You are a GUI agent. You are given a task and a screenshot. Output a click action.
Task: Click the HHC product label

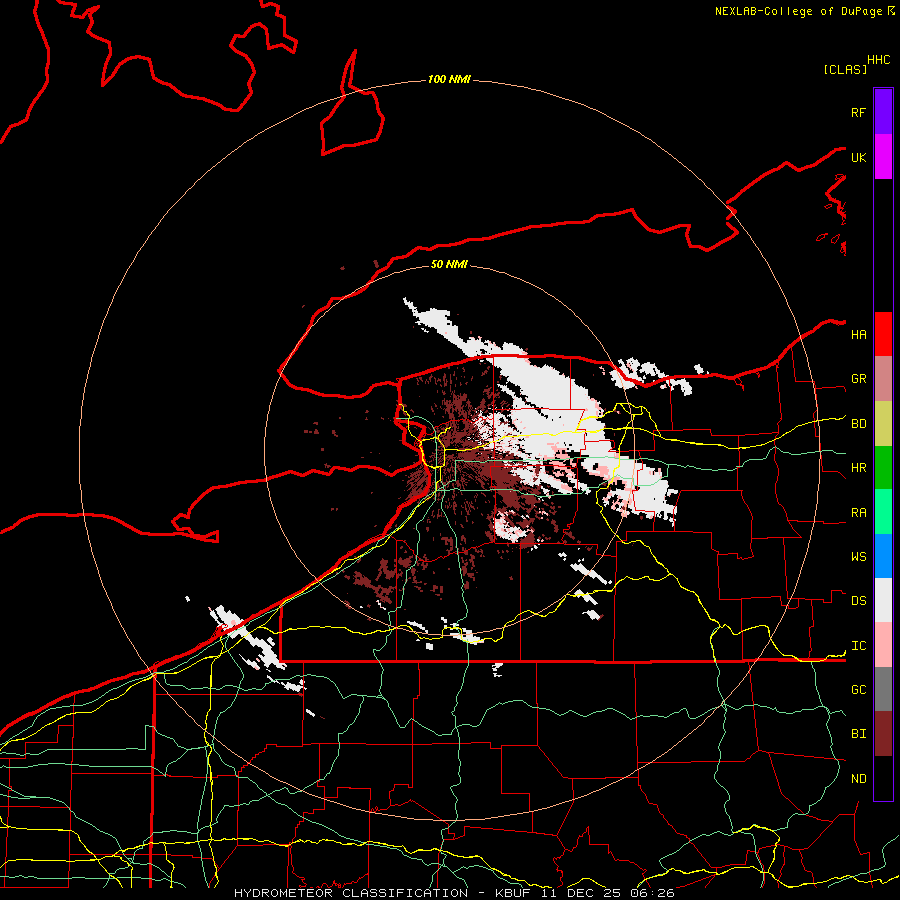878,60
